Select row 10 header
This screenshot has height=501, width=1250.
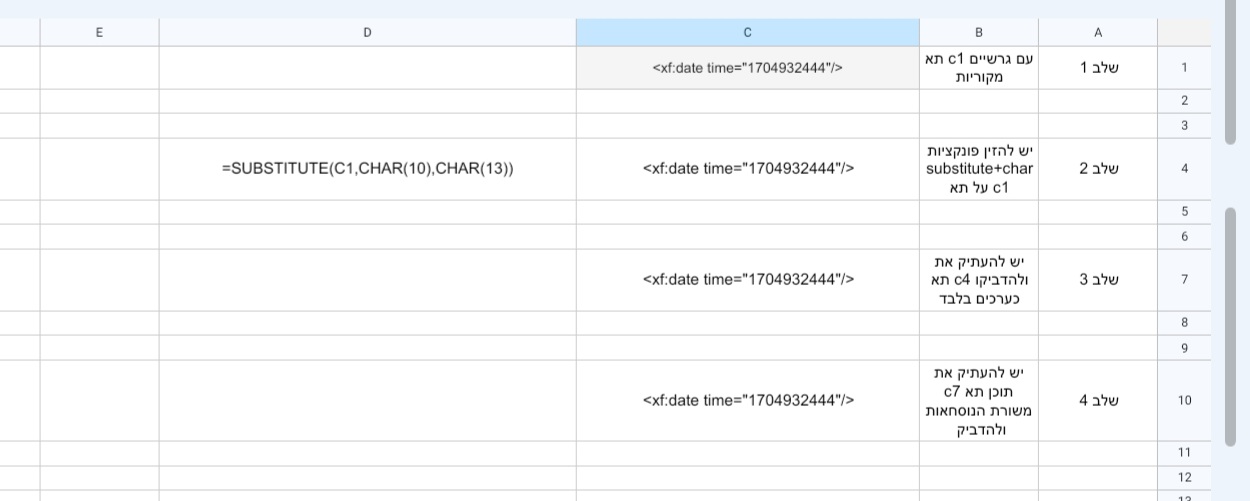[x=1184, y=401]
